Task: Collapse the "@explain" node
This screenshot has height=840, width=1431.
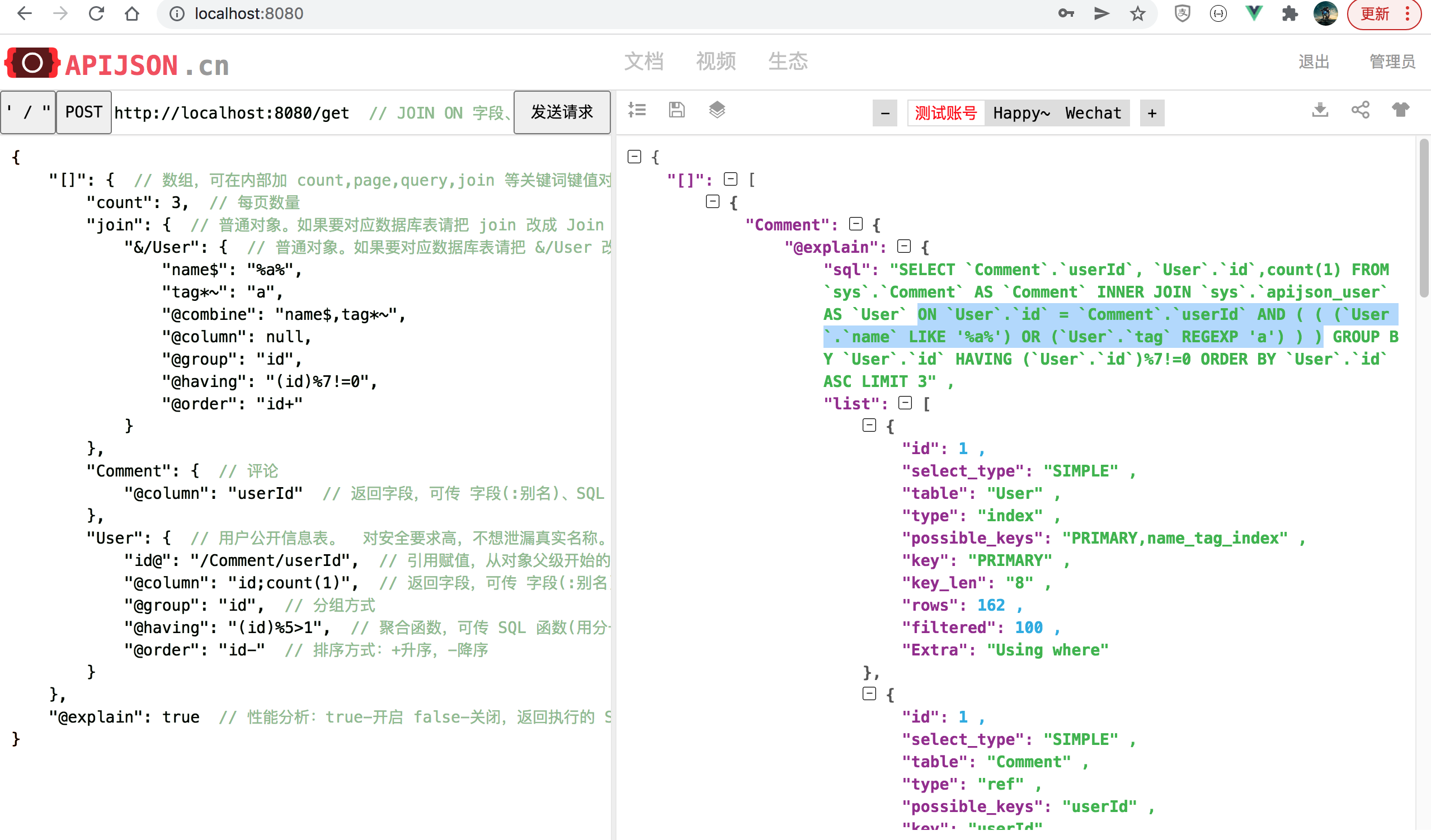Action: coord(904,246)
